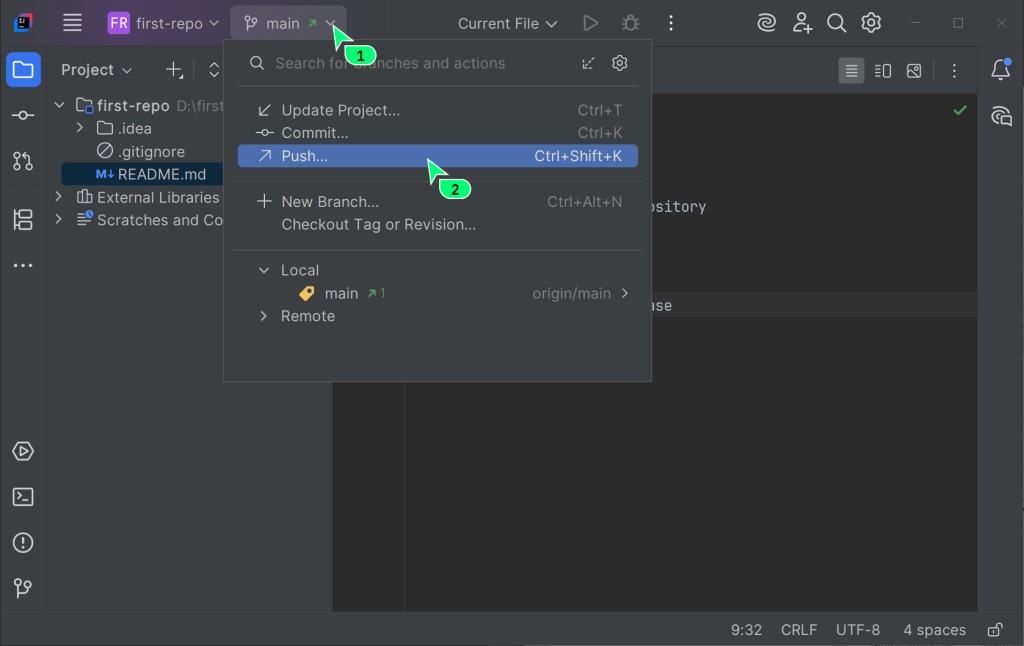Choose Commit... menu item
This screenshot has width=1024, height=646.
coord(438,133)
